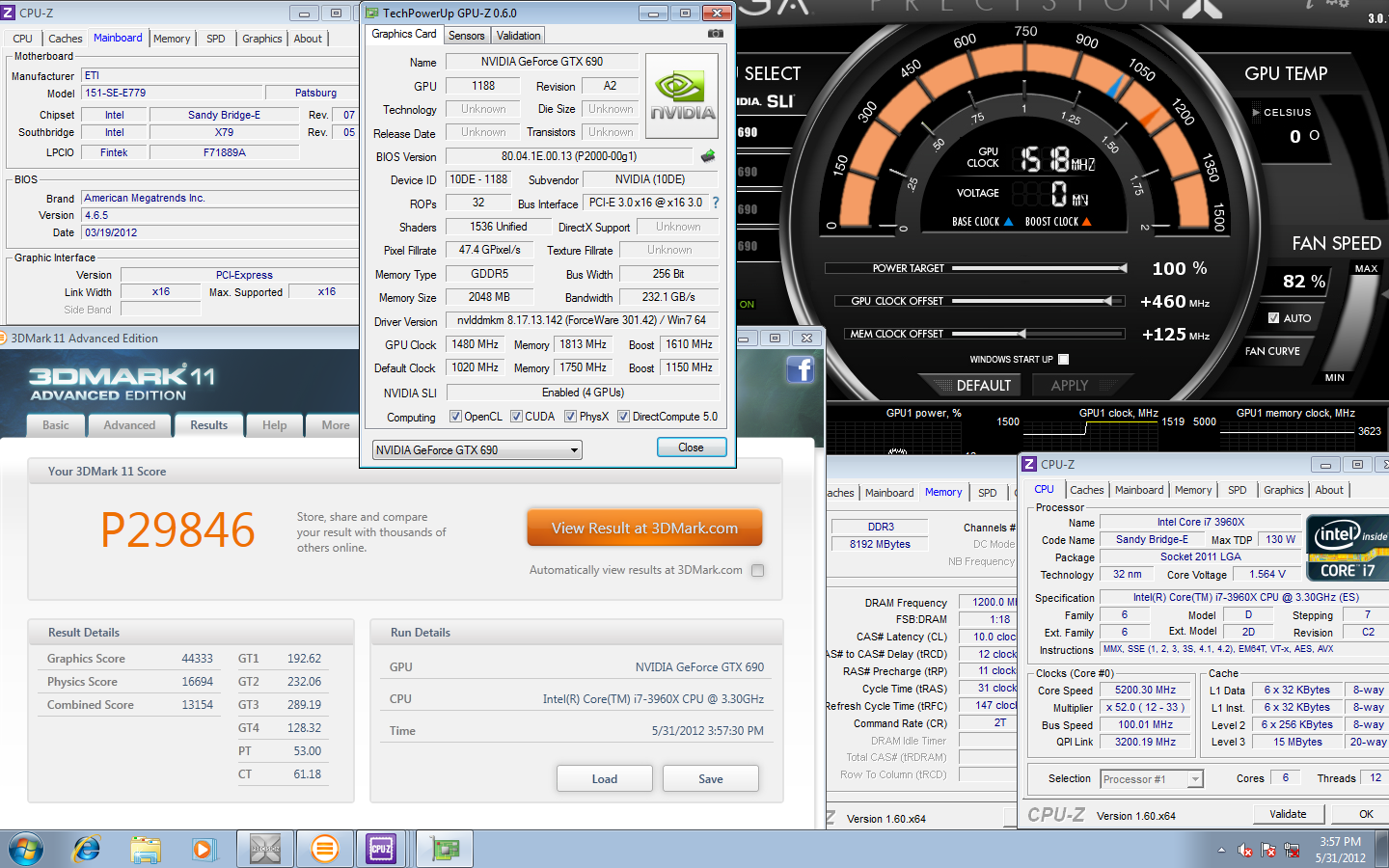Screen dimensions: 1389x868
Task: Click GPU-Z camera screenshot icon
Action: 715,34
